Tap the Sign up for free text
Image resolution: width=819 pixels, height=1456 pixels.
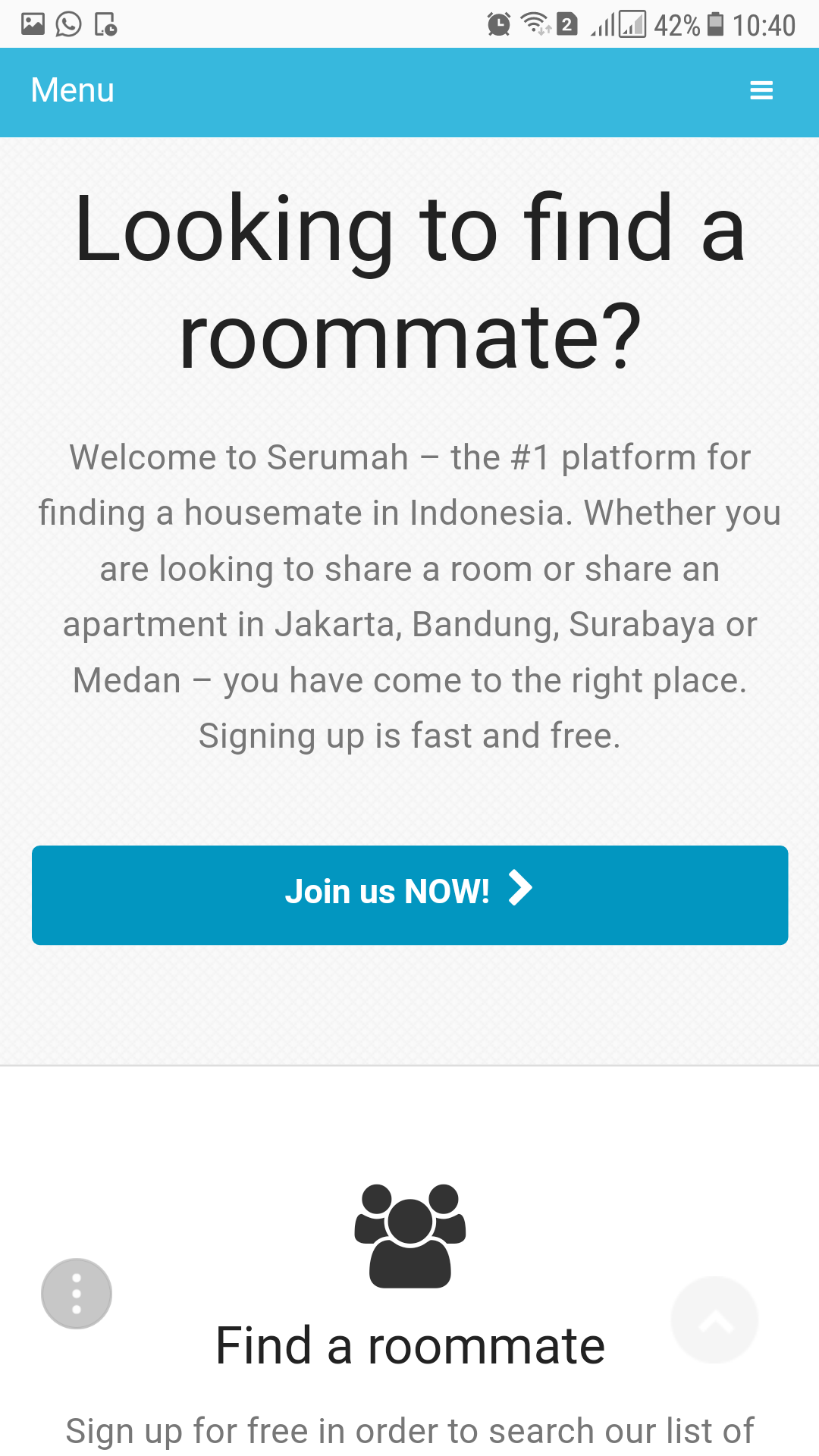pyautogui.click(x=410, y=1432)
